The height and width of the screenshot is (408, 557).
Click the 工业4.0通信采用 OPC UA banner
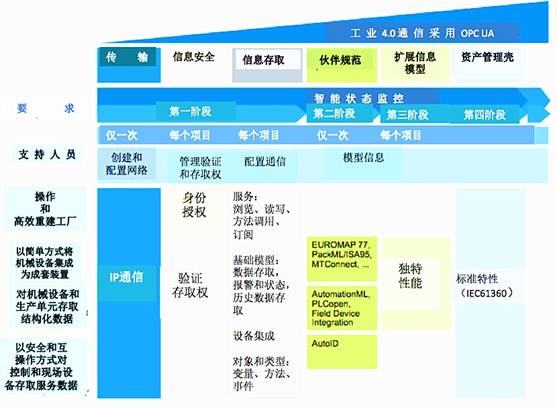pyautogui.click(x=422, y=33)
